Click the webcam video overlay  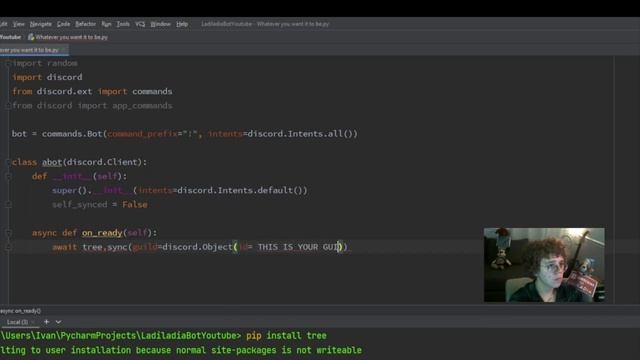[544, 265]
